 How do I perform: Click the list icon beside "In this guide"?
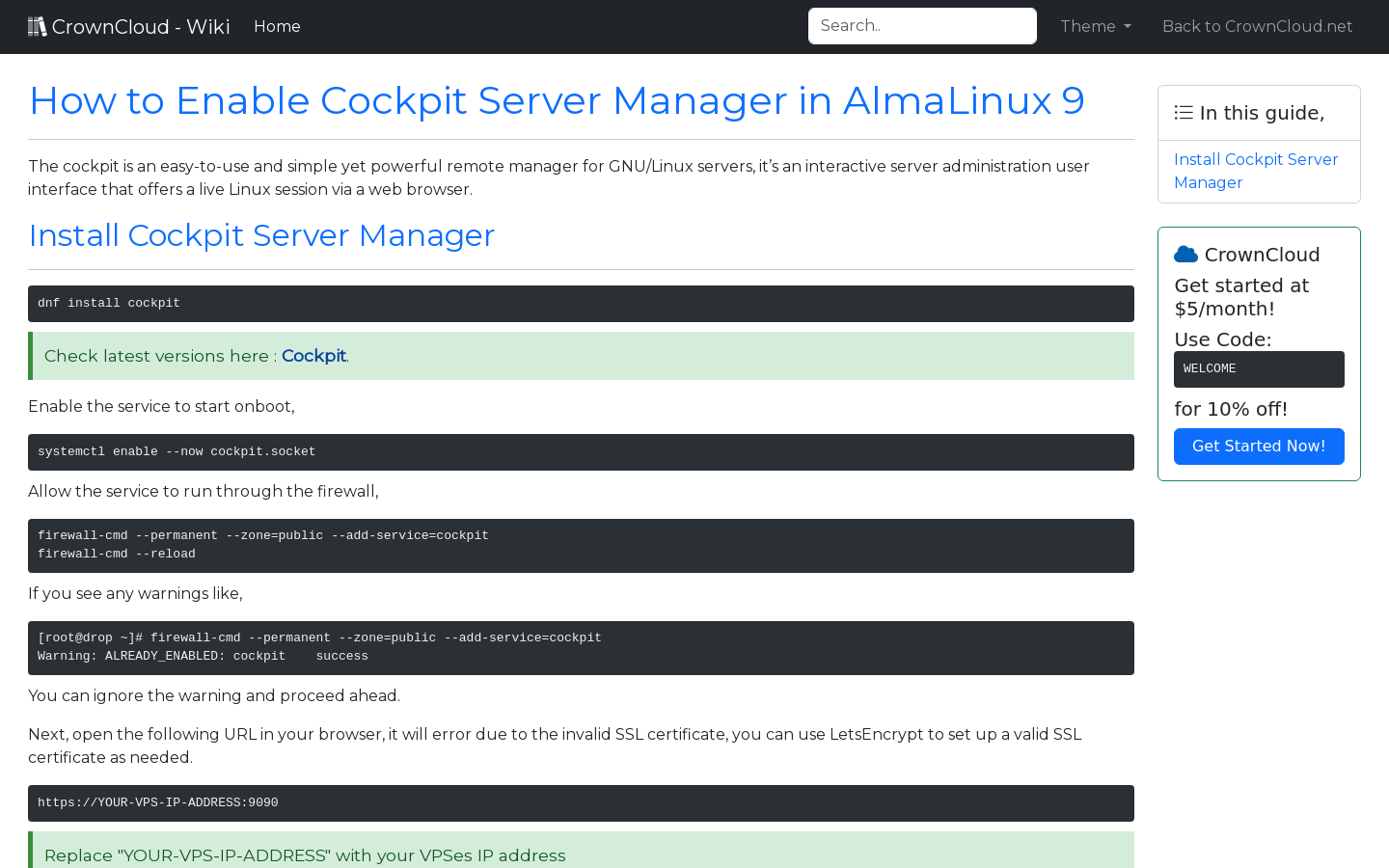[x=1183, y=112]
